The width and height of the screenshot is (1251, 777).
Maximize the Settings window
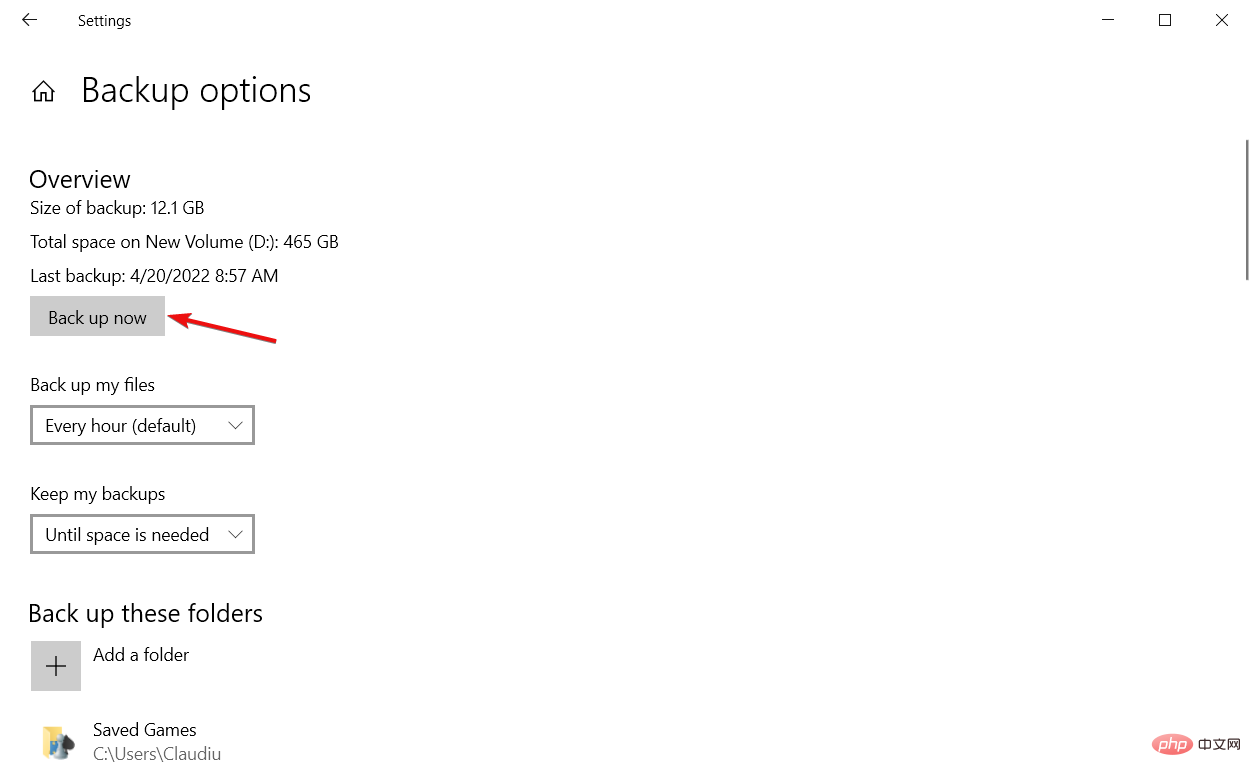[x=1164, y=20]
